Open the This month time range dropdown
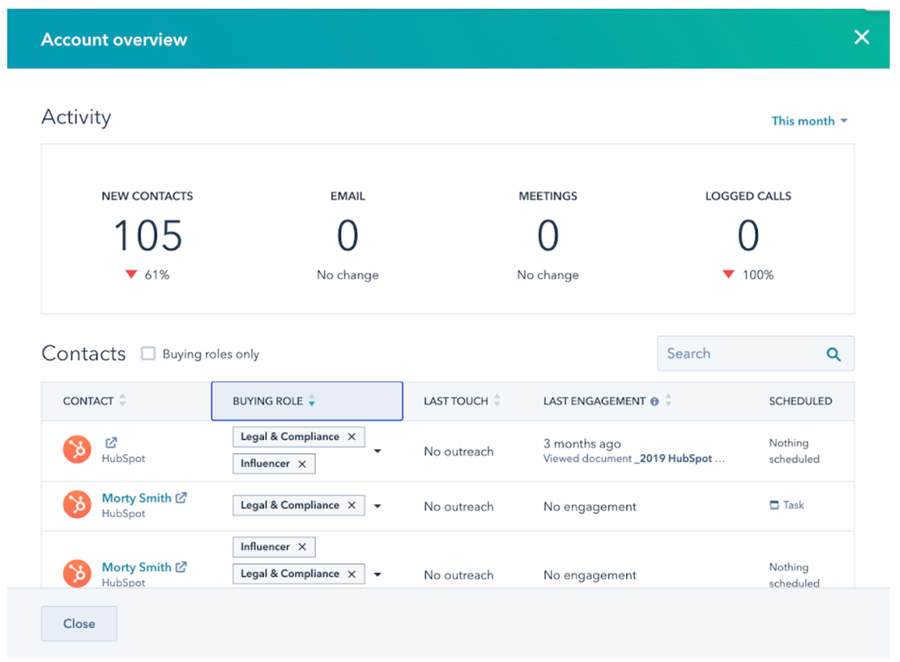Screen dimensions: 900x662 pos(809,121)
